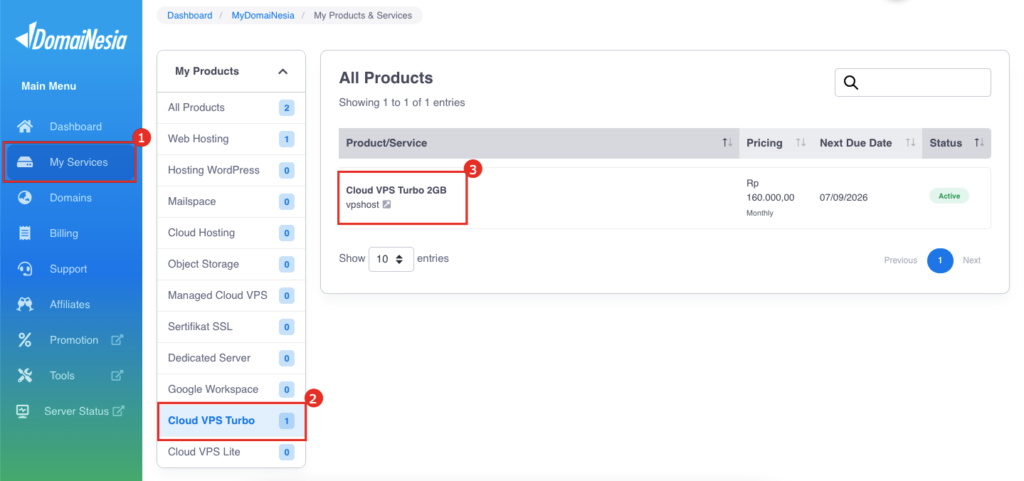Screen dimensions: 1024x481
Task: Click the My Services server icon
Action: pos(25,162)
